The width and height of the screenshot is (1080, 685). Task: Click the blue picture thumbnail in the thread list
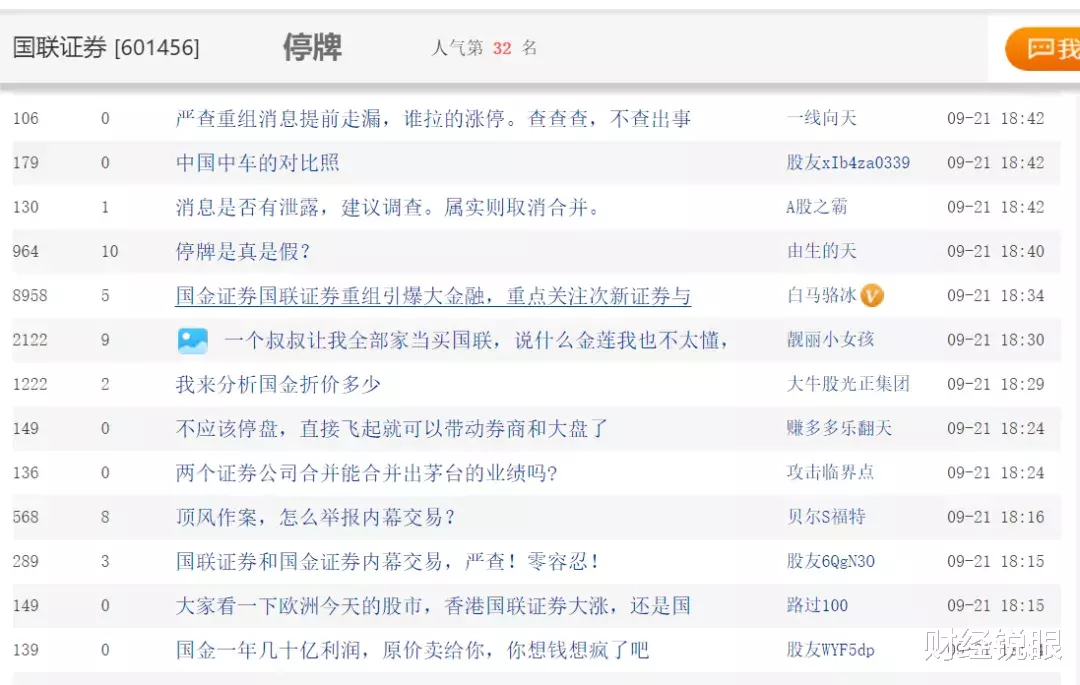pos(193,340)
